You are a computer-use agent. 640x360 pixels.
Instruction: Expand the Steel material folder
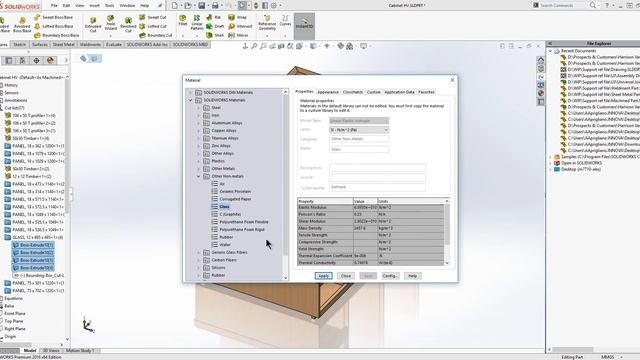[x=199, y=108]
